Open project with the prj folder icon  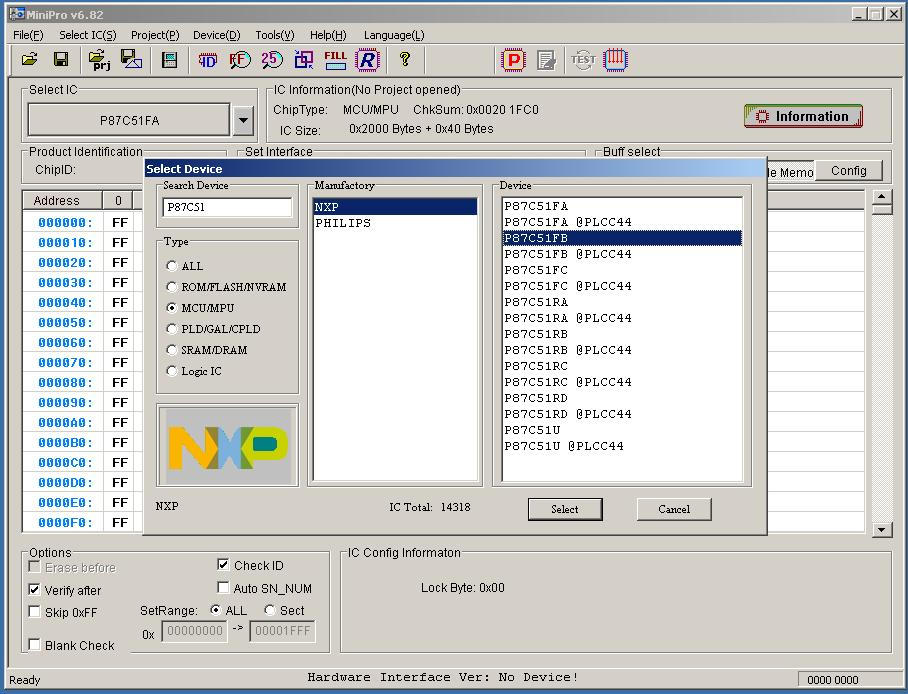tap(100, 59)
